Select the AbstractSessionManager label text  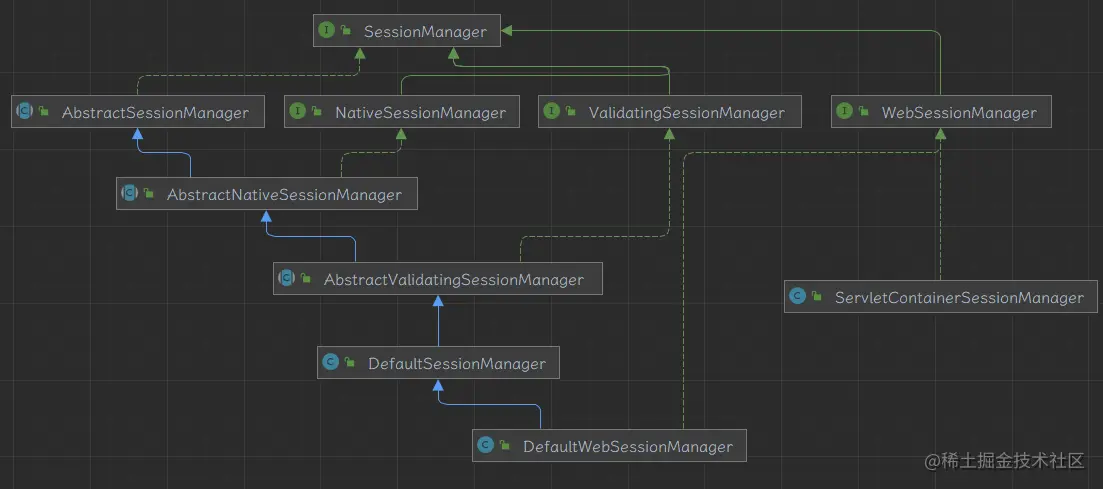tap(155, 113)
